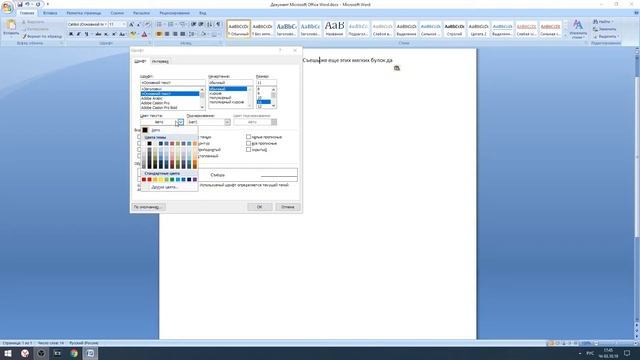Image resolution: width=640 pixels, height=360 pixels.
Task: Undo last action in quick access toolbar
Action: (28, 4)
